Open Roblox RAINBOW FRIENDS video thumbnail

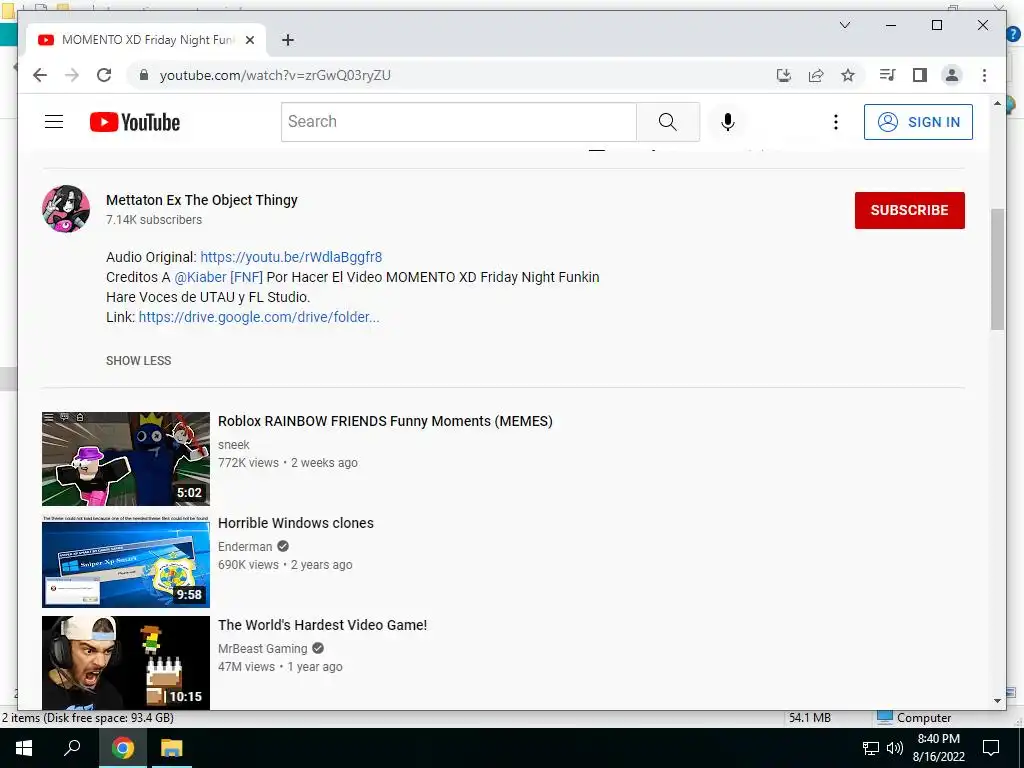click(x=126, y=458)
